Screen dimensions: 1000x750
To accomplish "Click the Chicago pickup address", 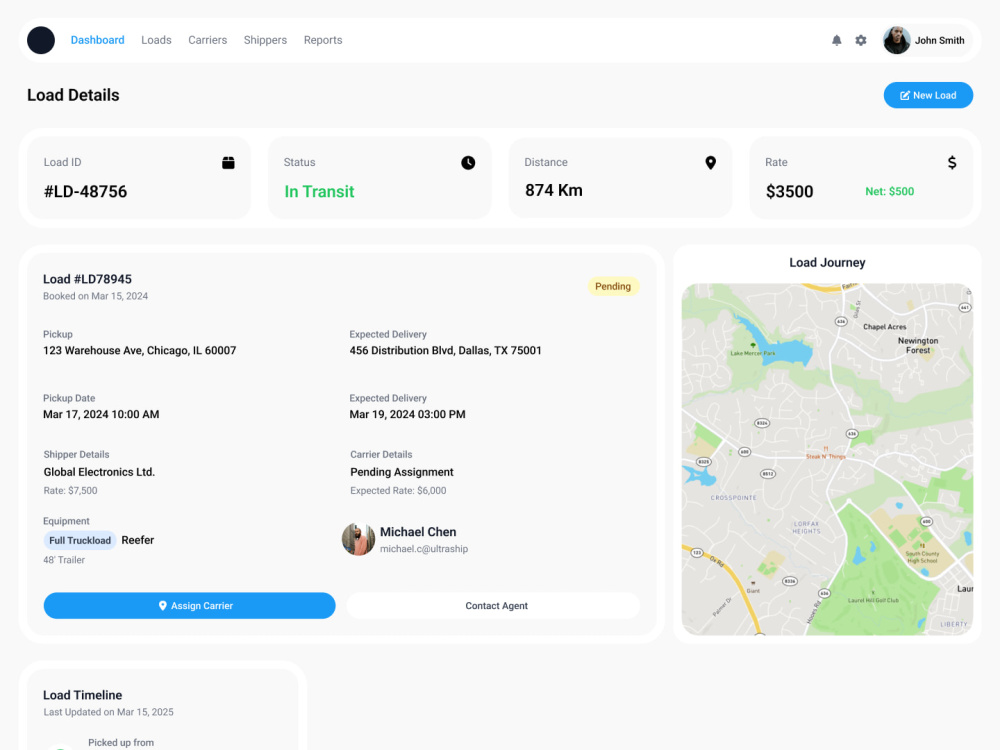I will (x=140, y=350).
